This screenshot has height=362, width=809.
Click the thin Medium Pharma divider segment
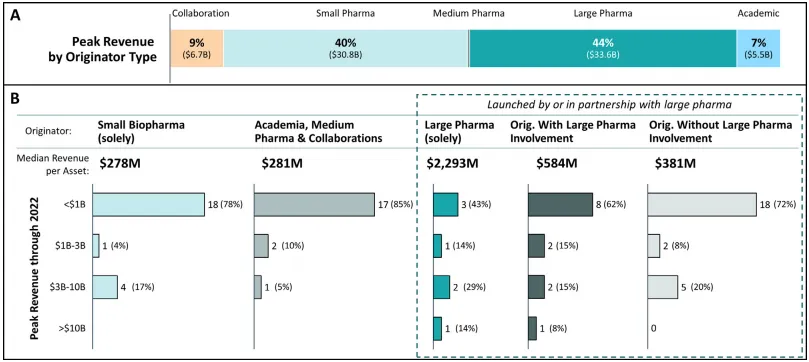click(x=469, y=48)
